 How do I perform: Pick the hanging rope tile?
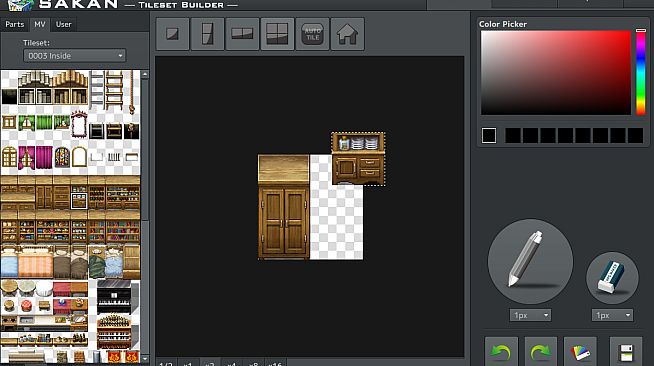[131, 92]
